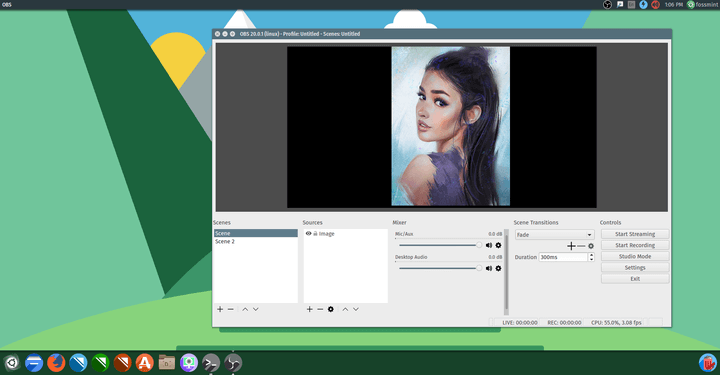Click REC: 00:00:00 status text
The width and height of the screenshot is (720, 375).
[x=564, y=323]
